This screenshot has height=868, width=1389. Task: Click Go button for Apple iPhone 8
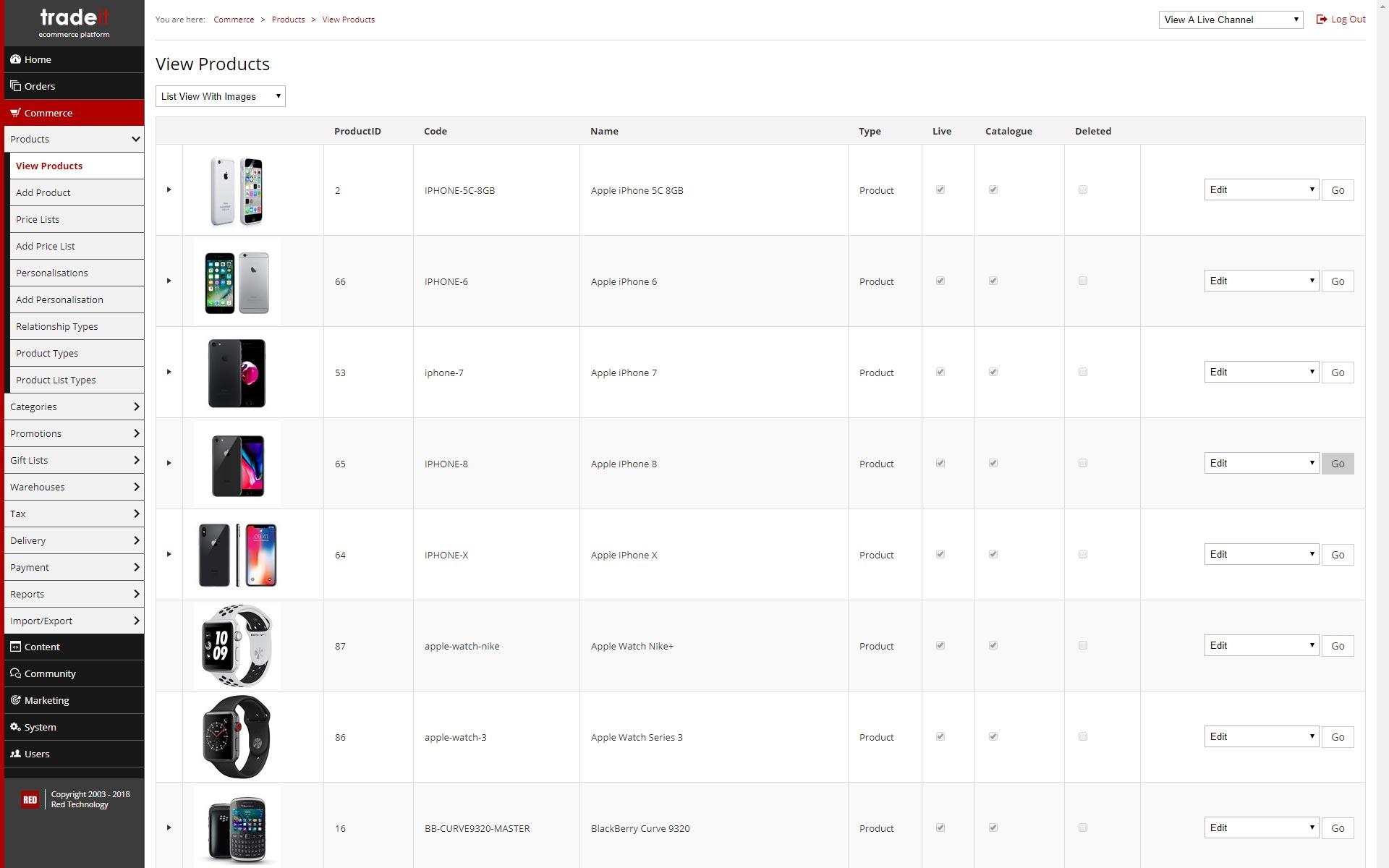click(1338, 462)
